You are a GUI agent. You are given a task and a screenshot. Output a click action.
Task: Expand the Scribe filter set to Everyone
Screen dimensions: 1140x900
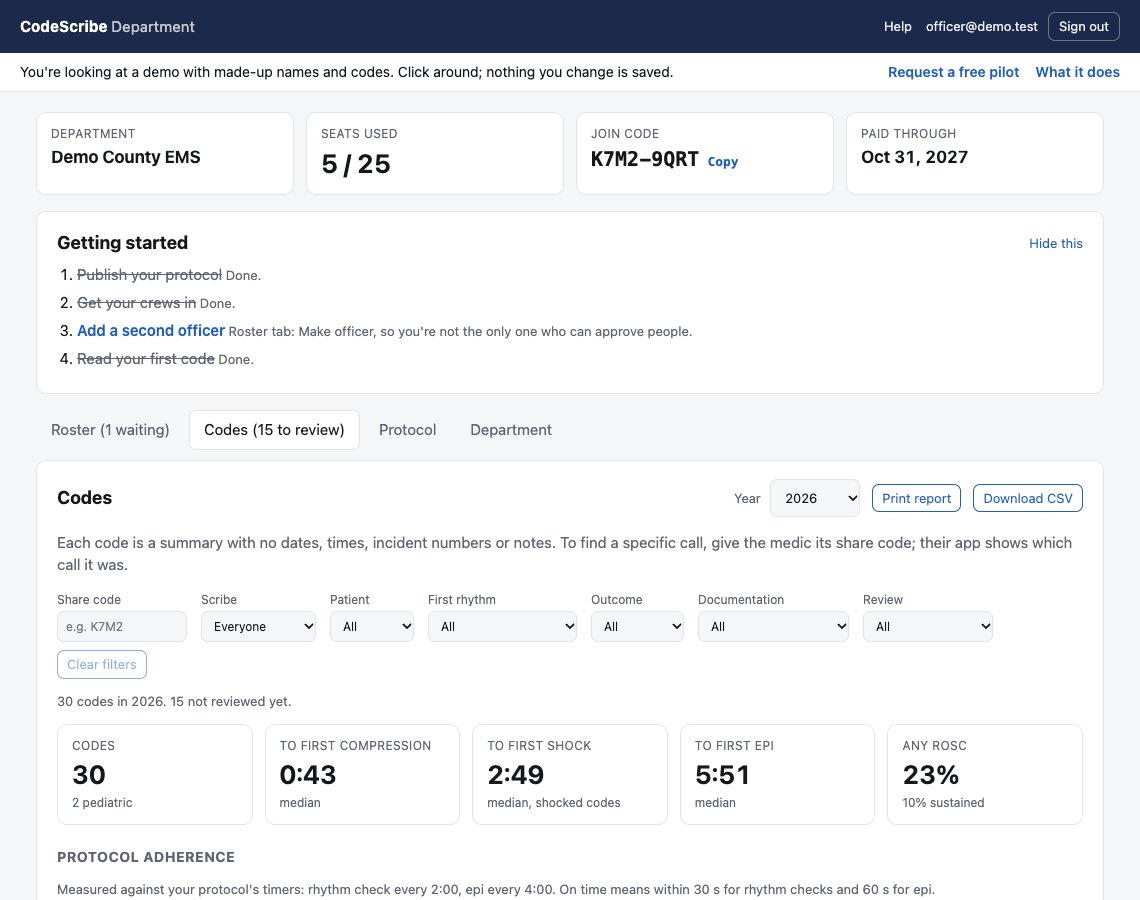pos(258,627)
